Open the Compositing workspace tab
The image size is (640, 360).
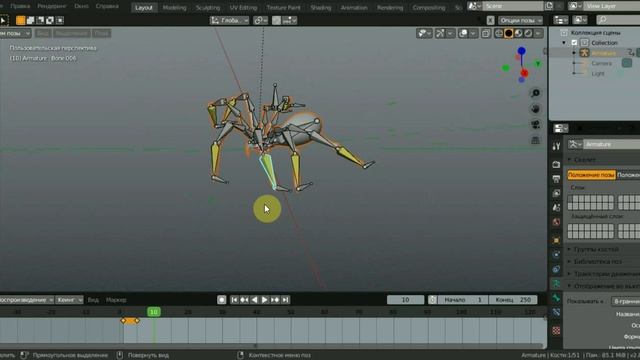429,7
